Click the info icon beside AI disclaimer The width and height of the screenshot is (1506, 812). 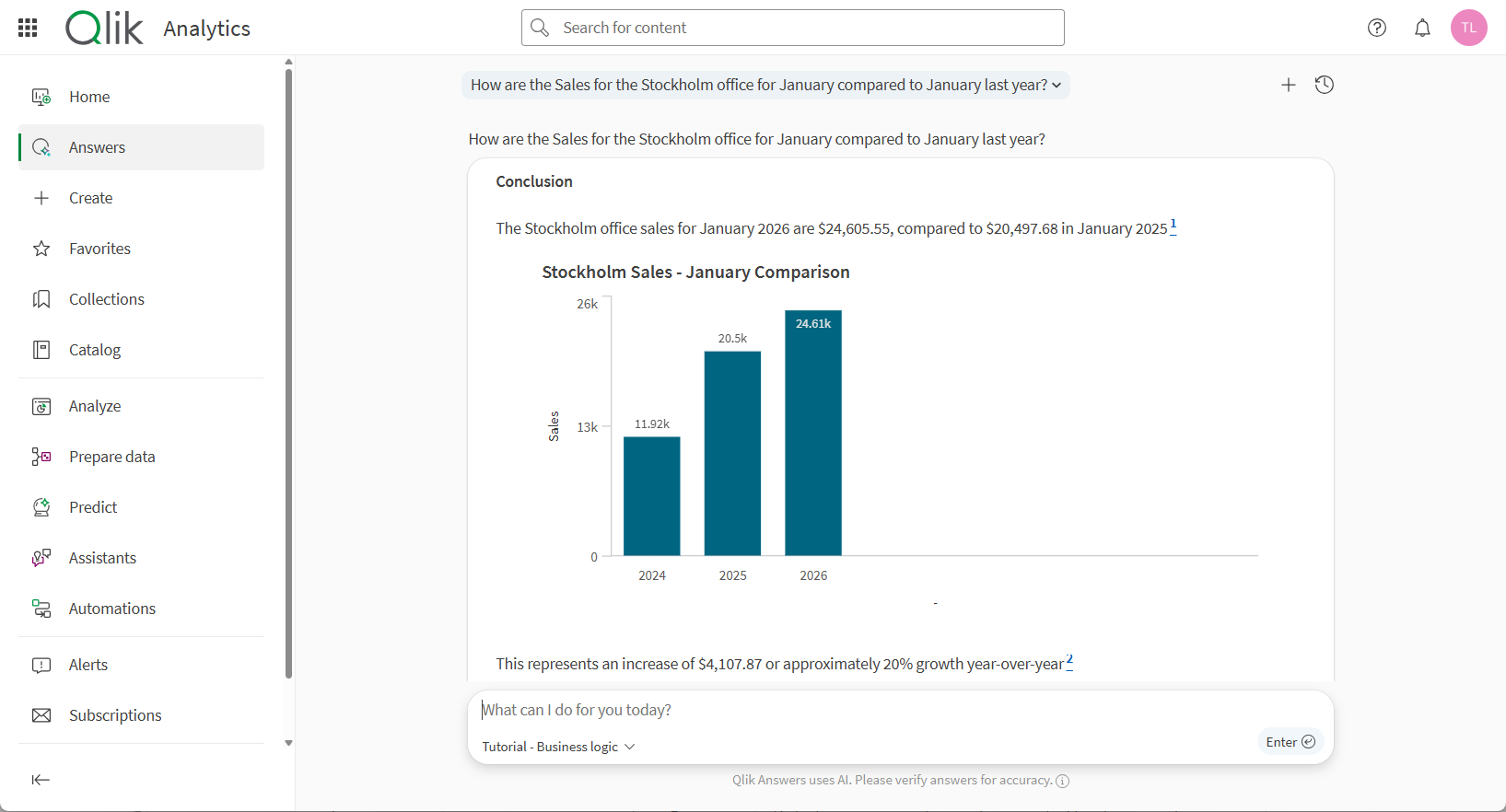pyautogui.click(x=1062, y=781)
